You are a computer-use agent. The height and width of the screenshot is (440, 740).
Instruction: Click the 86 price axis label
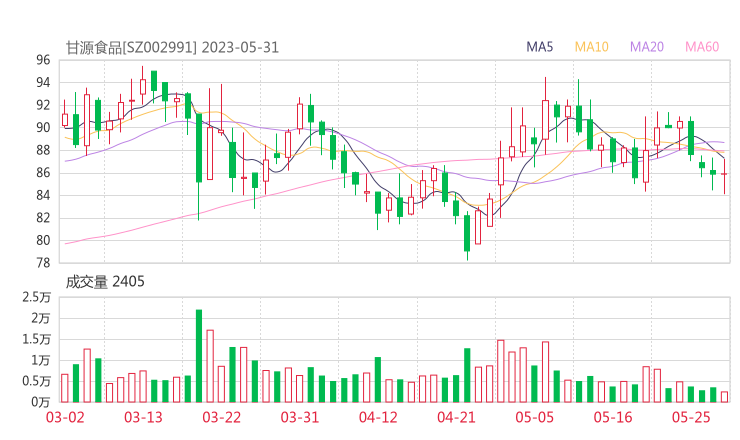tap(43, 173)
